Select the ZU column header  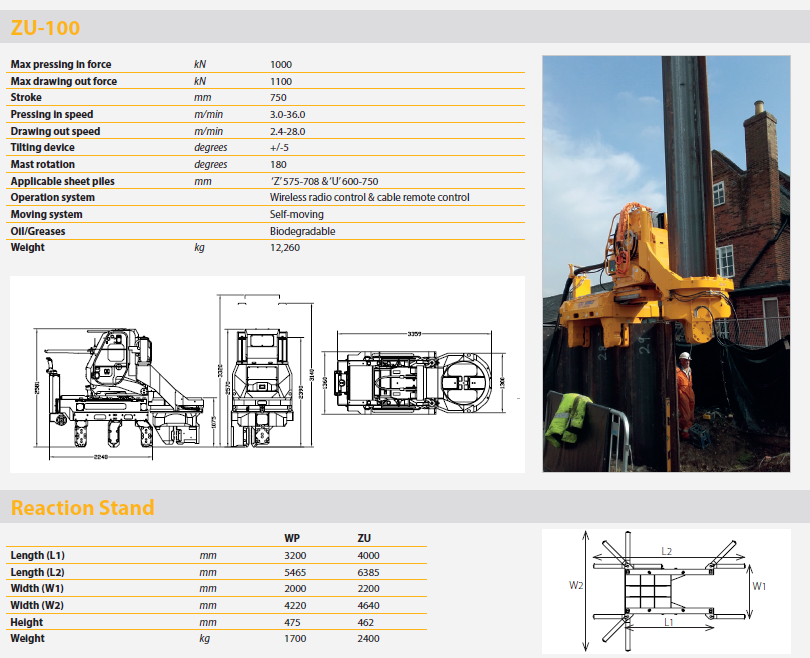coord(364,538)
